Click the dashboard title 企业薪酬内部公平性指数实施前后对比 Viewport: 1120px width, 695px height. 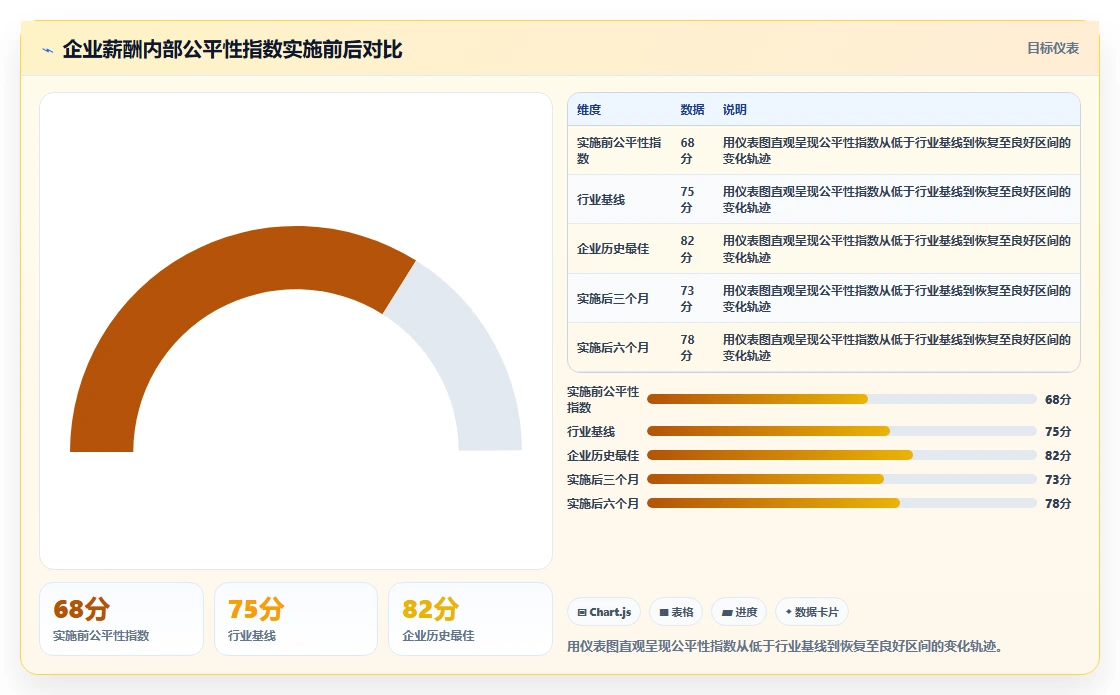pyautogui.click(x=232, y=49)
